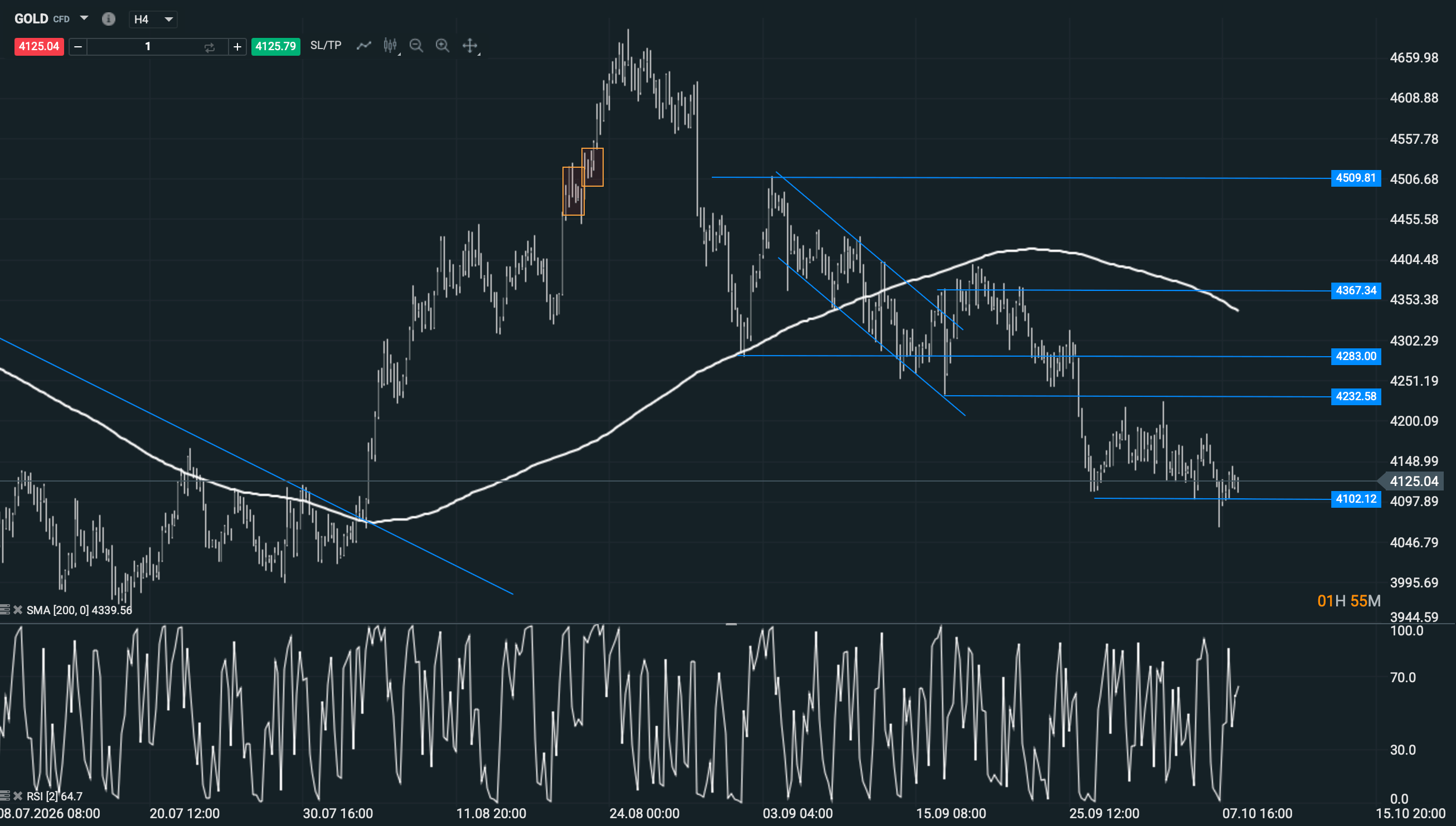Click the 15.09 08:00 date label
The image size is (1456, 826).
[x=951, y=814]
